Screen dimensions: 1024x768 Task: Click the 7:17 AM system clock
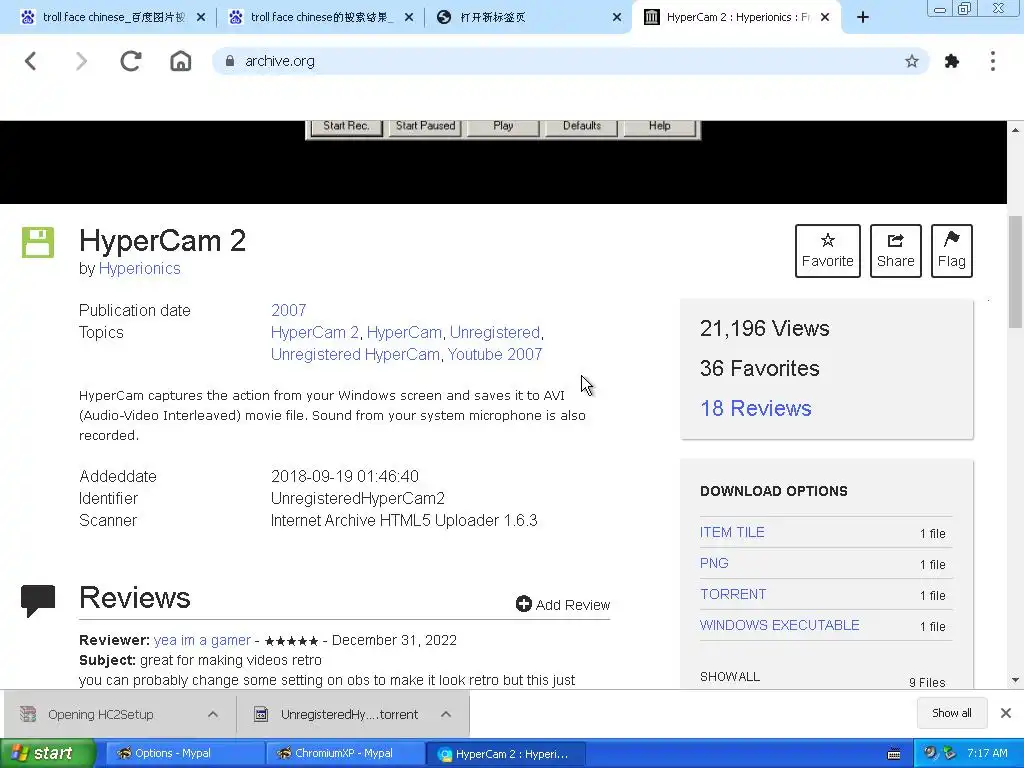pos(987,753)
